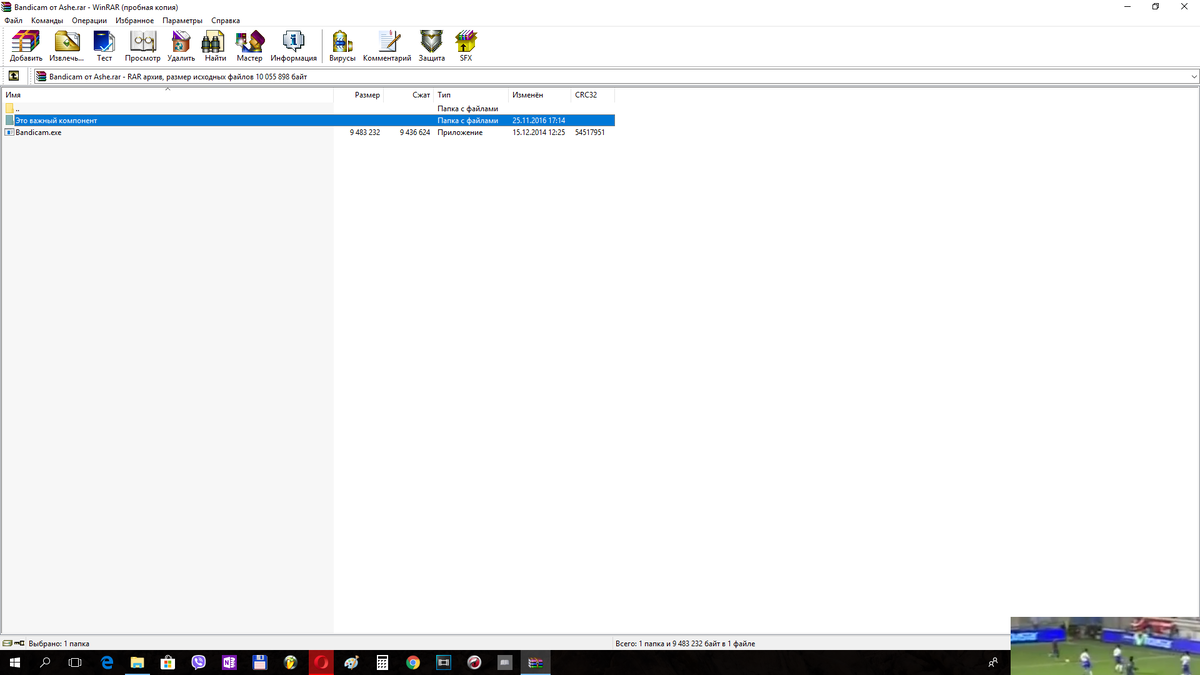Open the Команды menu
This screenshot has height=675, width=1200.
pyautogui.click(x=47, y=20)
